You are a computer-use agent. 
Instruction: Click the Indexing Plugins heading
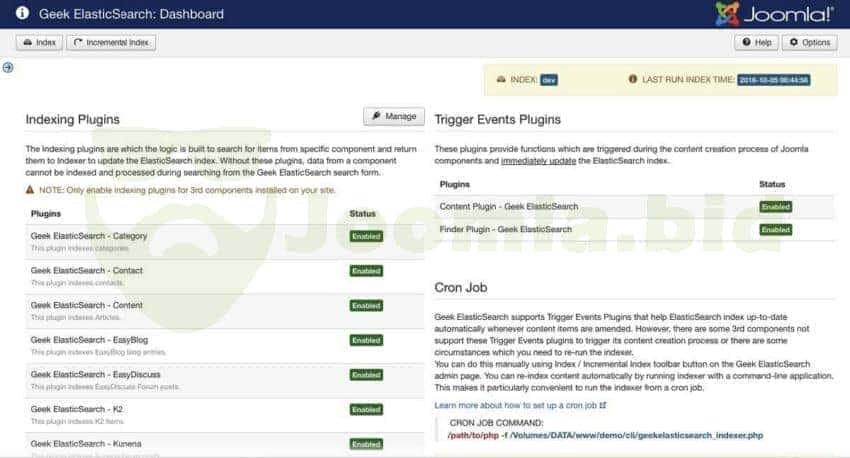pyautogui.click(x=73, y=119)
